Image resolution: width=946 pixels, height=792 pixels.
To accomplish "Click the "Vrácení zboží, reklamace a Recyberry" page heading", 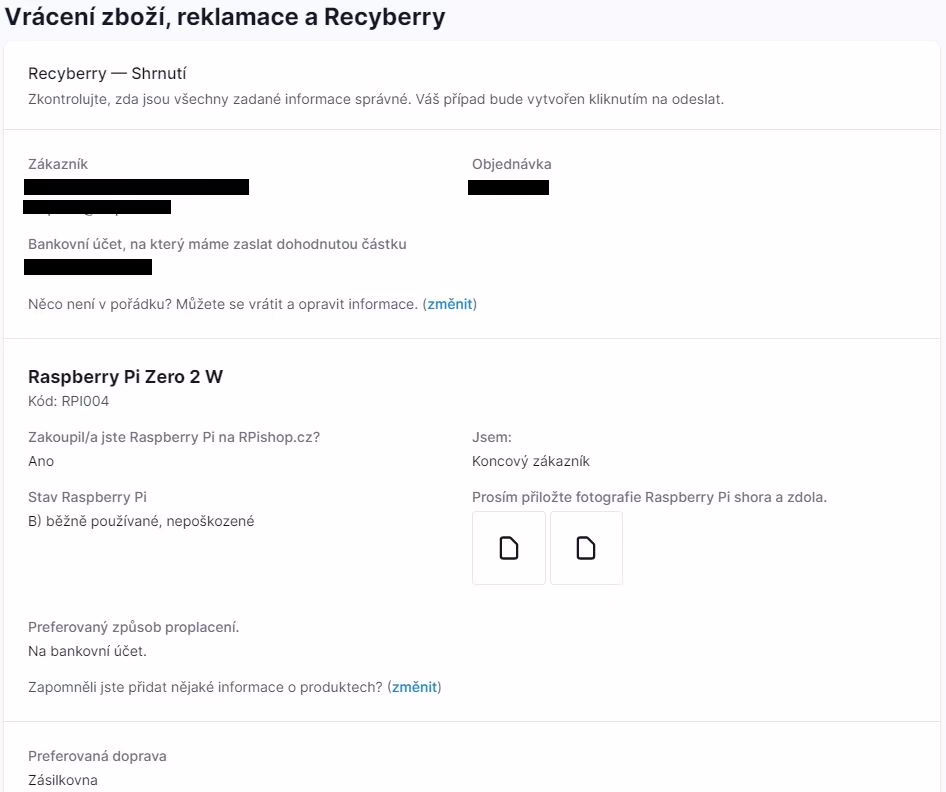I will pyautogui.click(x=226, y=17).
